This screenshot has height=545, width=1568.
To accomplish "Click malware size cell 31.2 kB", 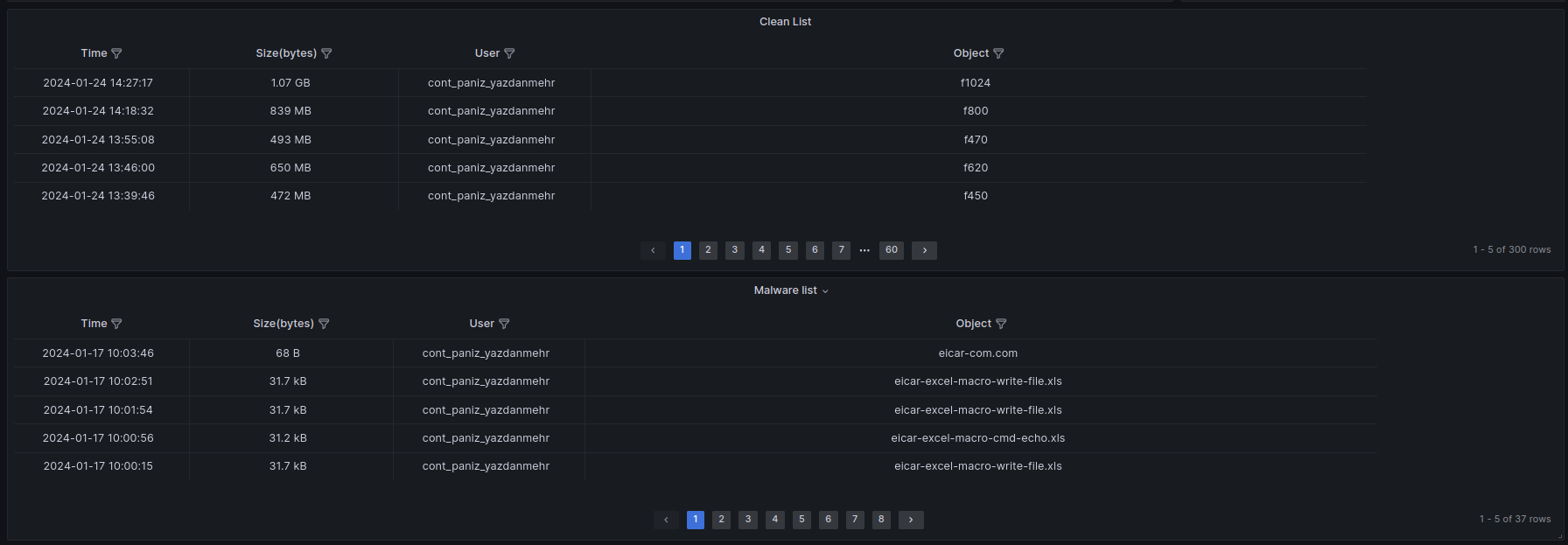I will [288, 438].
